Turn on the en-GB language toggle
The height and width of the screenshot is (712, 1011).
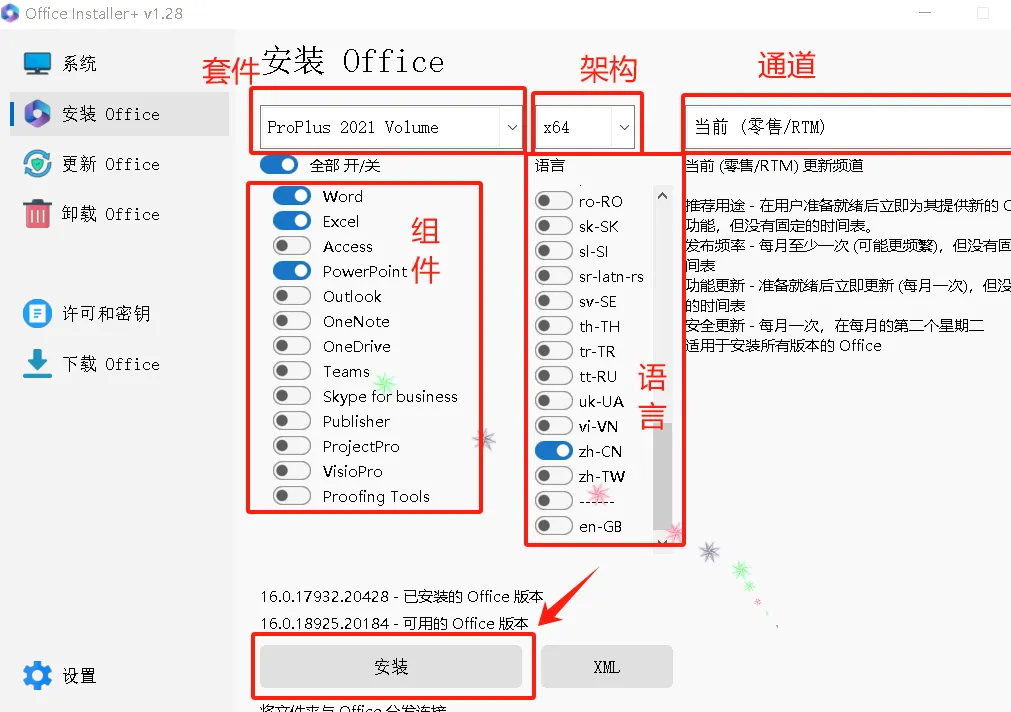[554, 526]
